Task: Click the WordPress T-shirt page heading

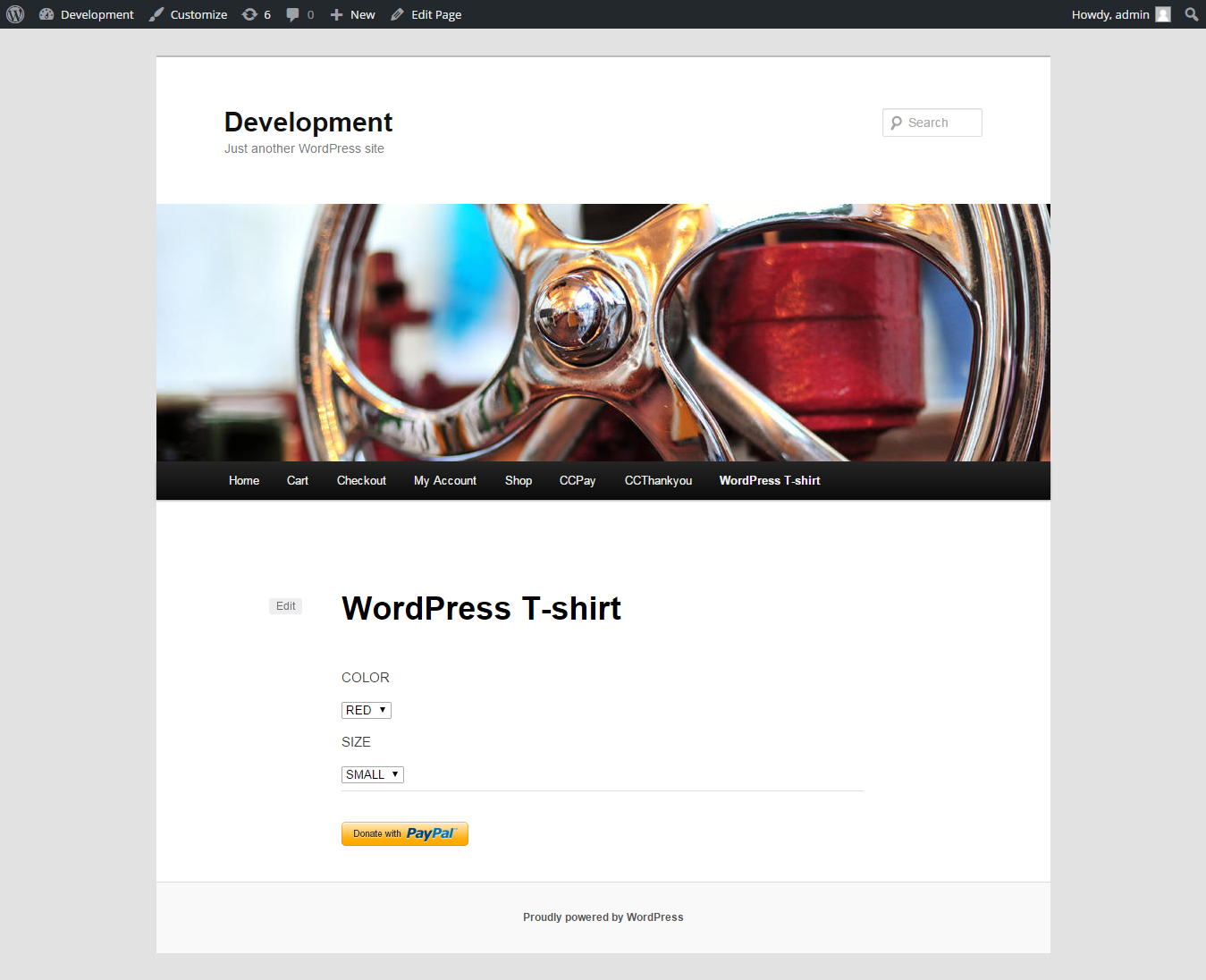Action: (481, 608)
